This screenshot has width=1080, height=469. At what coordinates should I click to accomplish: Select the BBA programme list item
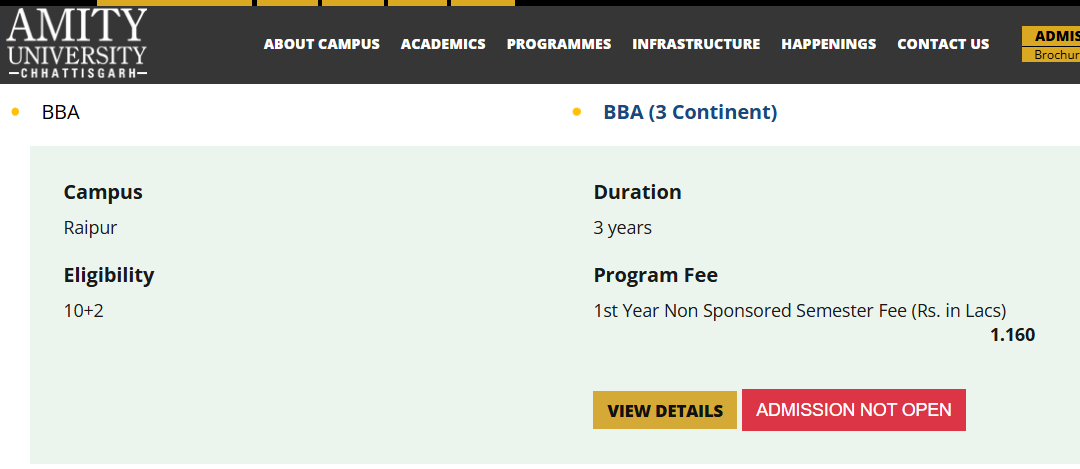pos(61,112)
